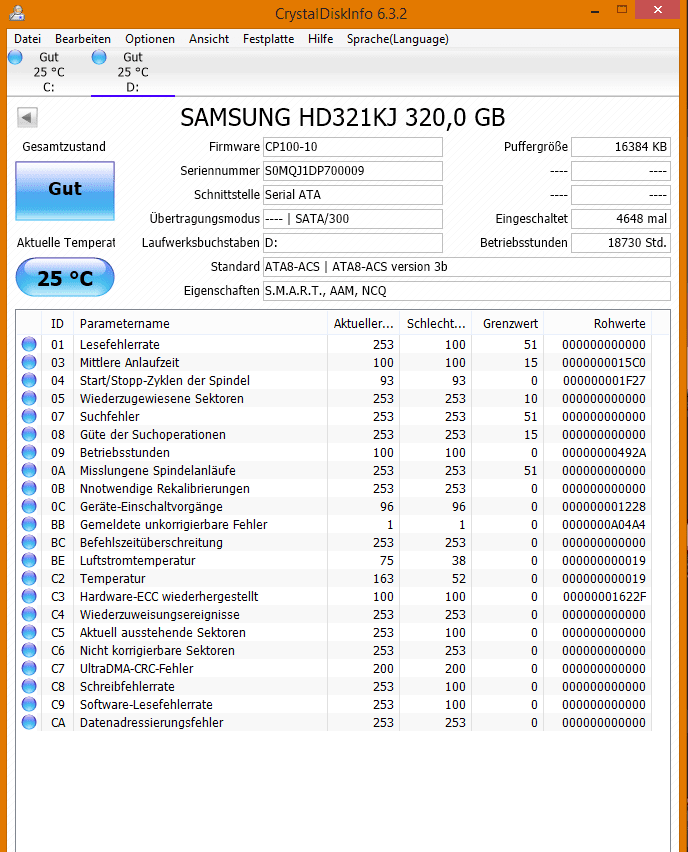This screenshot has width=688, height=852.
Task: Click the Schnittstelle field Serial ATA
Action: 353,195
